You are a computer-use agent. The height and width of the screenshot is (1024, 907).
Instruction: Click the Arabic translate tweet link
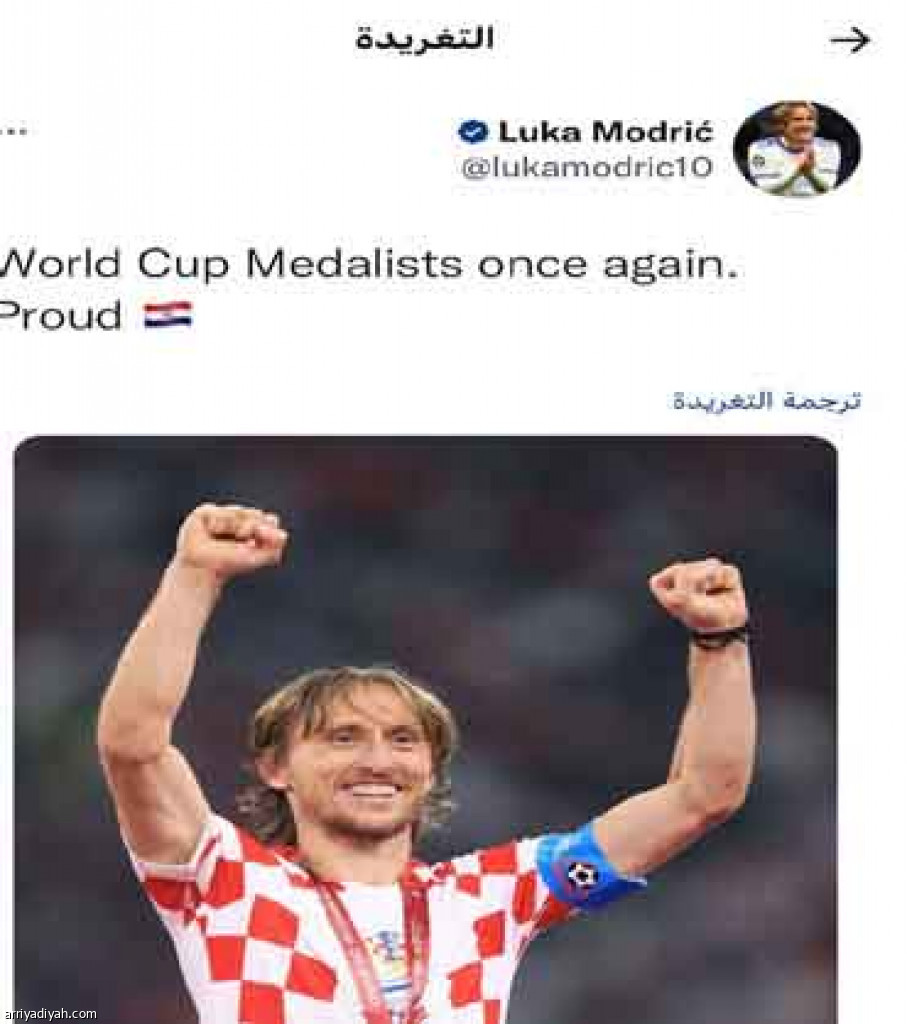click(766, 401)
